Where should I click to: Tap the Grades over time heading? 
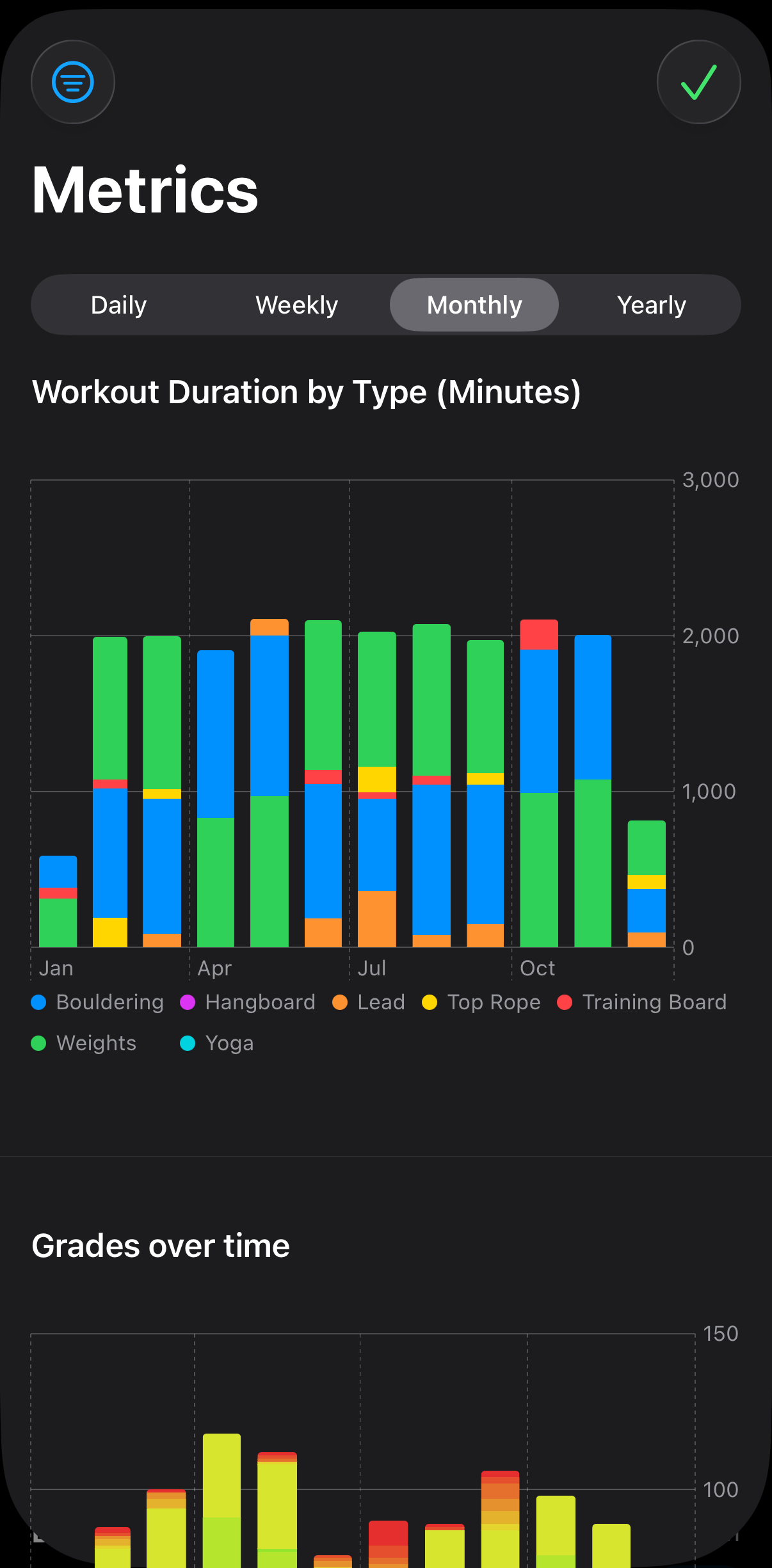click(x=161, y=1246)
